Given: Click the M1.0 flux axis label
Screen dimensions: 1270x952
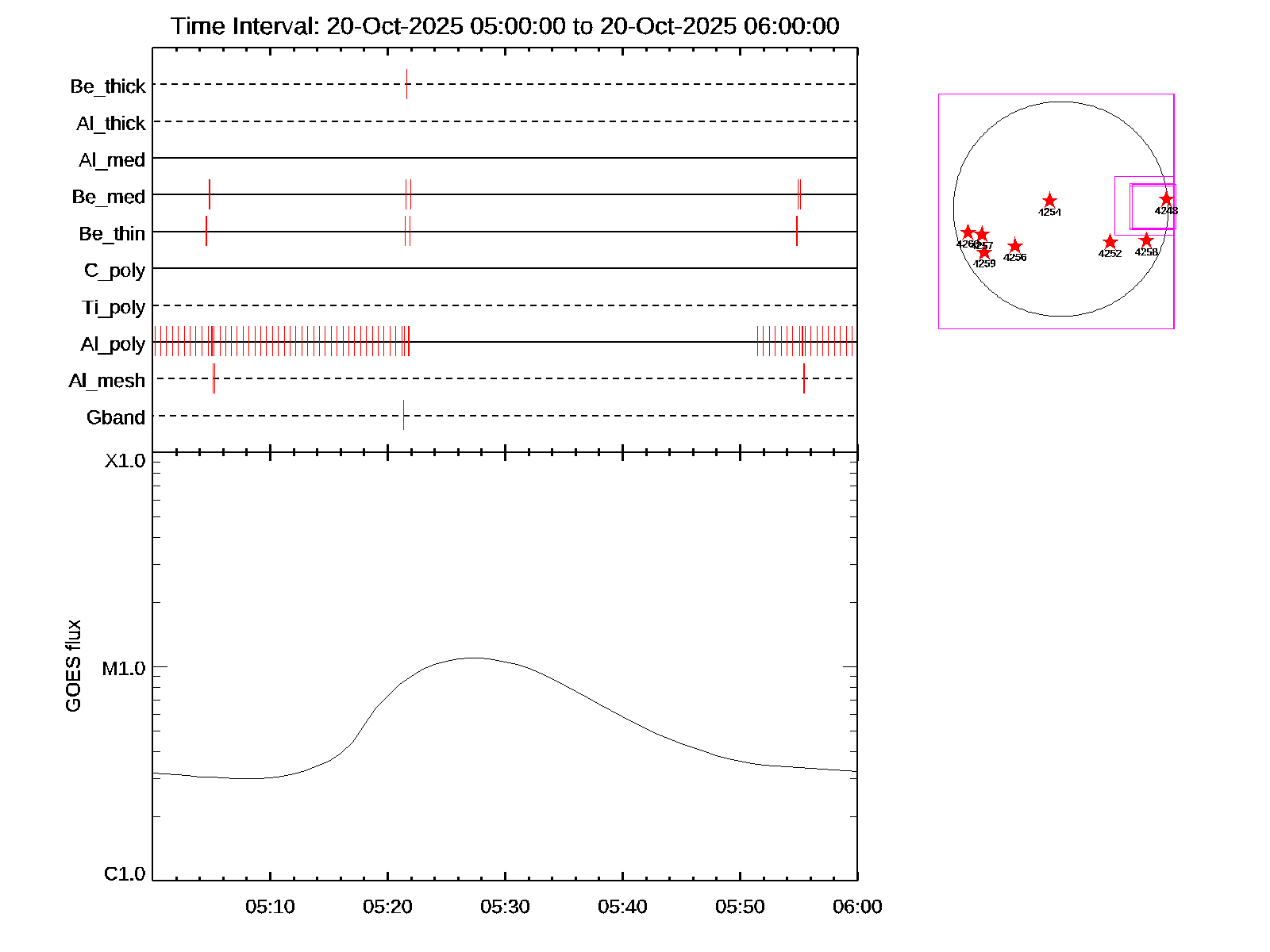Looking at the screenshot, I should (124, 669).
